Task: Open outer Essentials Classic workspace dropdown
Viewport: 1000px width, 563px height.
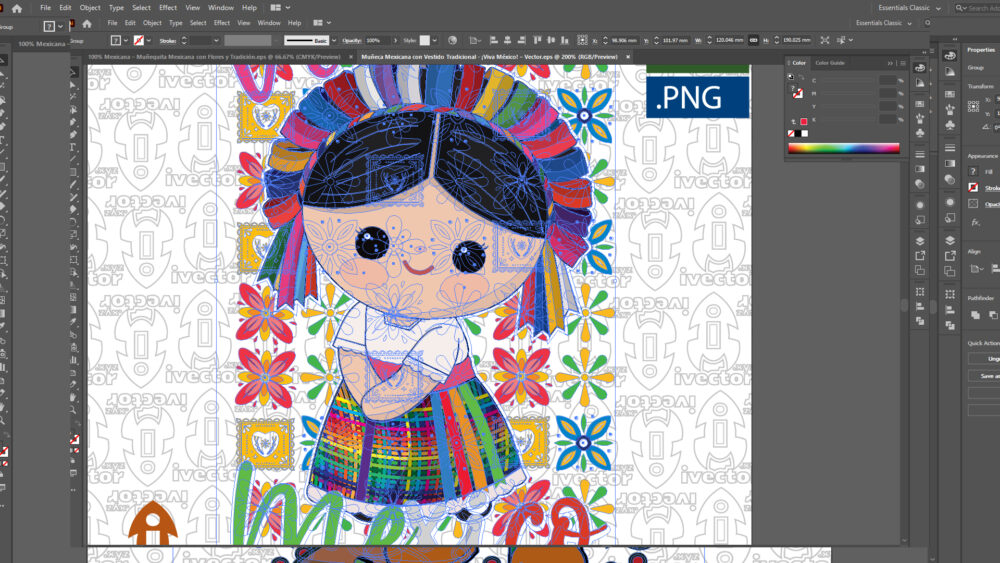Action: [909, 8]
